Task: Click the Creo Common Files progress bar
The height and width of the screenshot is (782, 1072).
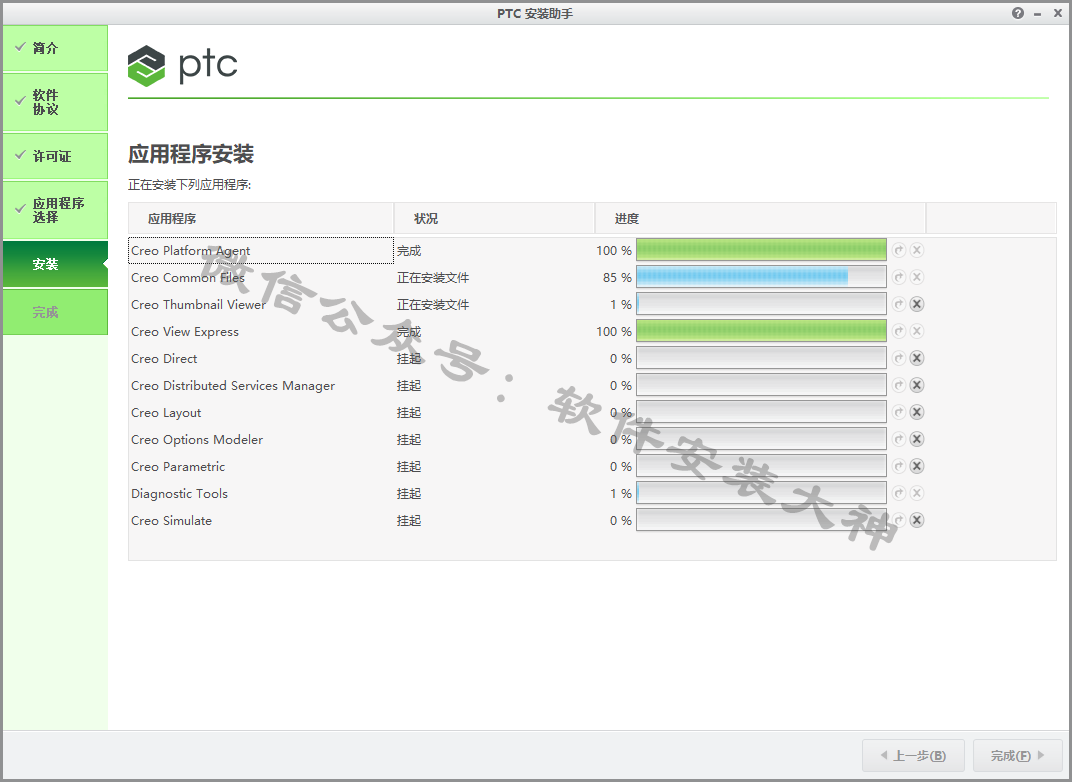Action: coord(761,277)
